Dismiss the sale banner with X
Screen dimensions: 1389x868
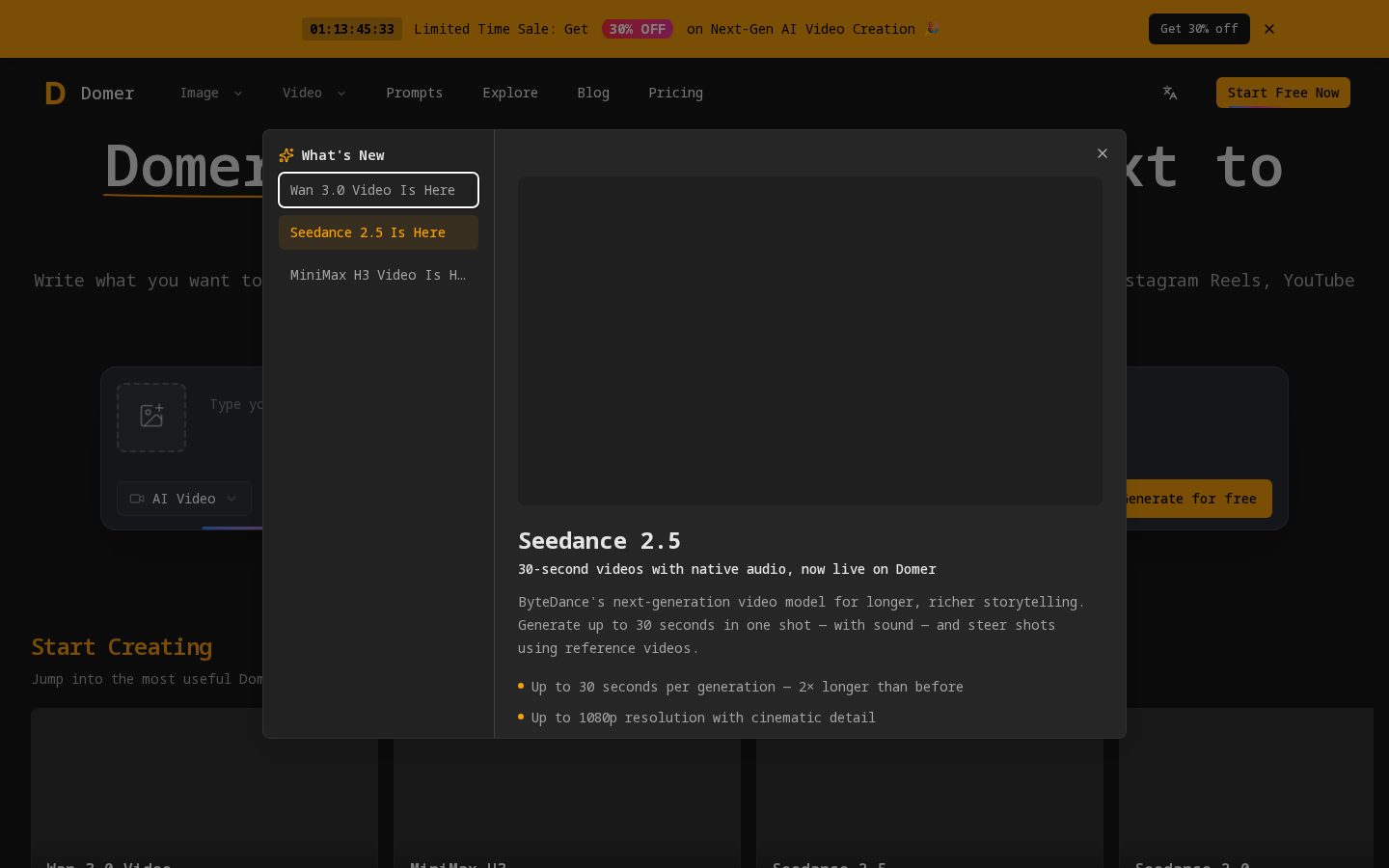1269,29
